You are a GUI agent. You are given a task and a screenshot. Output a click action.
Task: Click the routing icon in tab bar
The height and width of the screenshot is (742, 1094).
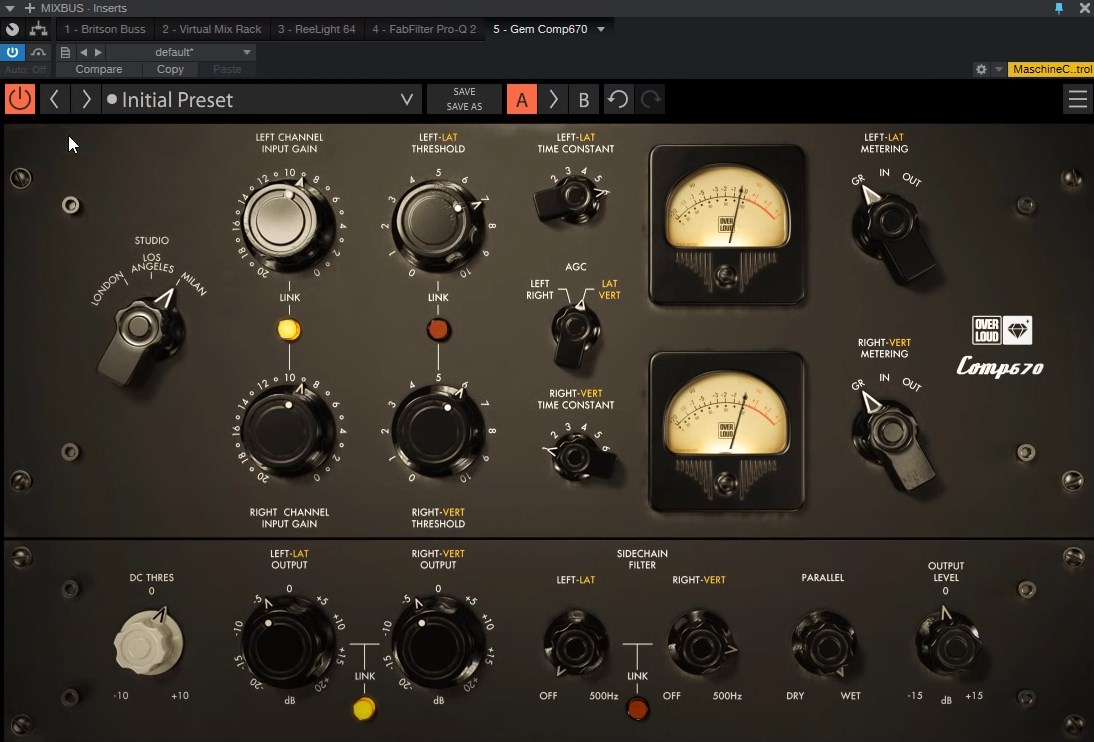tap(38, 29)
